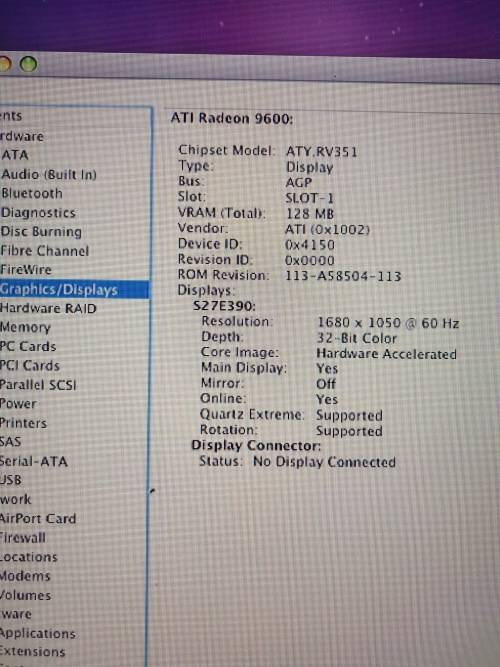
Task: Click Hardware Accelerated Core Image value
Action: pyautogui.click(x=386, y=354)
